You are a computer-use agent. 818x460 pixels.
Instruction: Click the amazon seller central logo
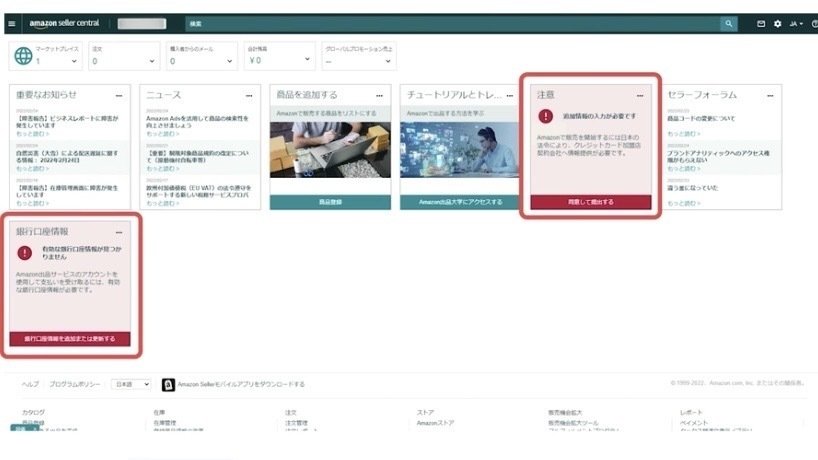point(64,23)
